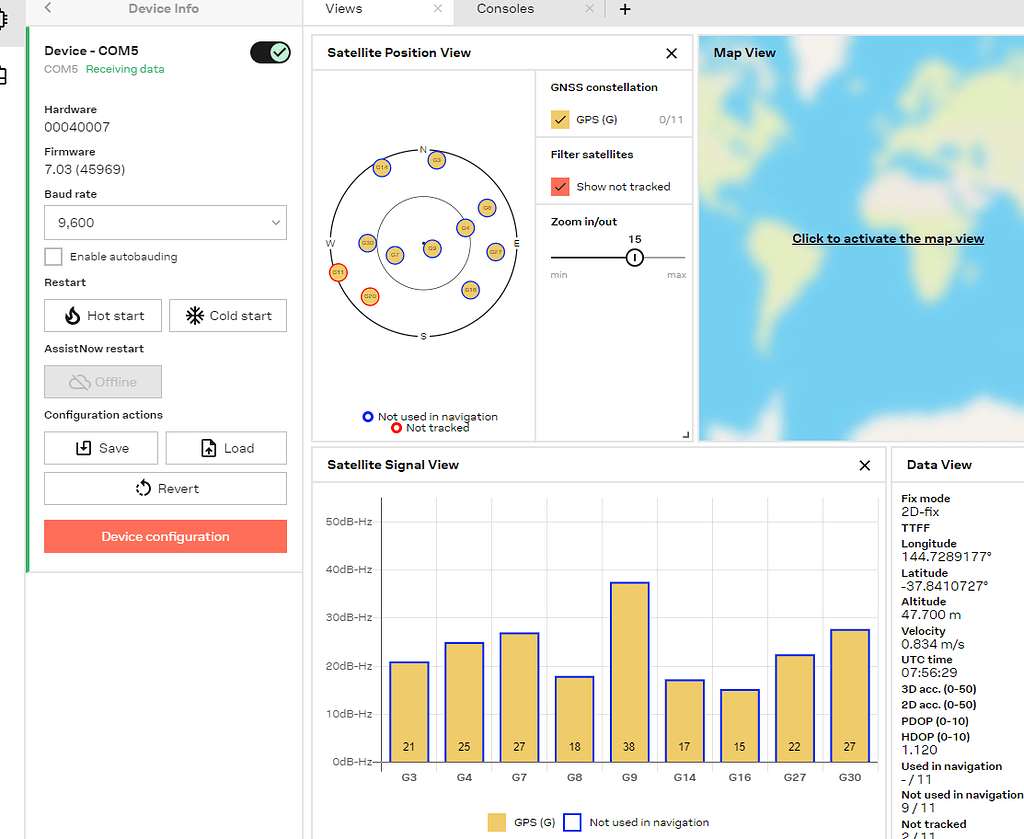Click the 'Click to activate the map view' link
This screenshot has height=839, width=1024.
[x=888, y=238]
